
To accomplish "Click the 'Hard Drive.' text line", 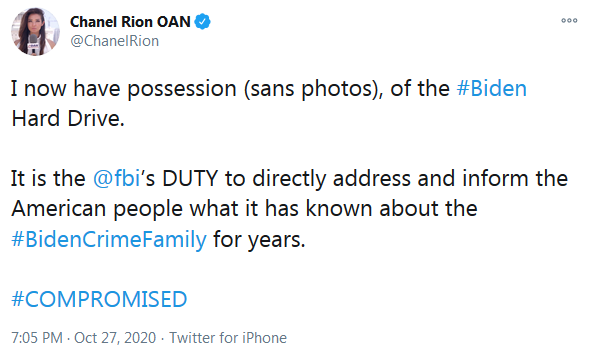I will 68,118.
